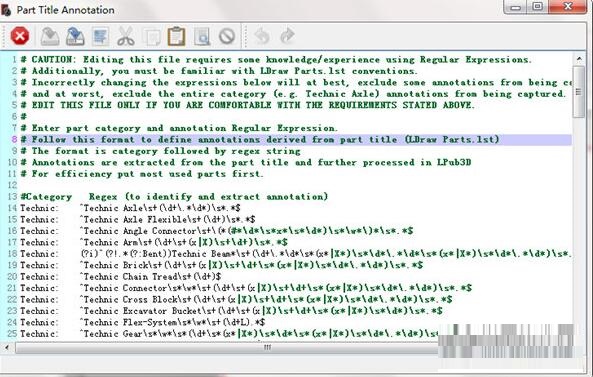This screenshot has height=377, width=593.
Task: Click the greyed-out save tray icon
Action: tap(50, 36)
